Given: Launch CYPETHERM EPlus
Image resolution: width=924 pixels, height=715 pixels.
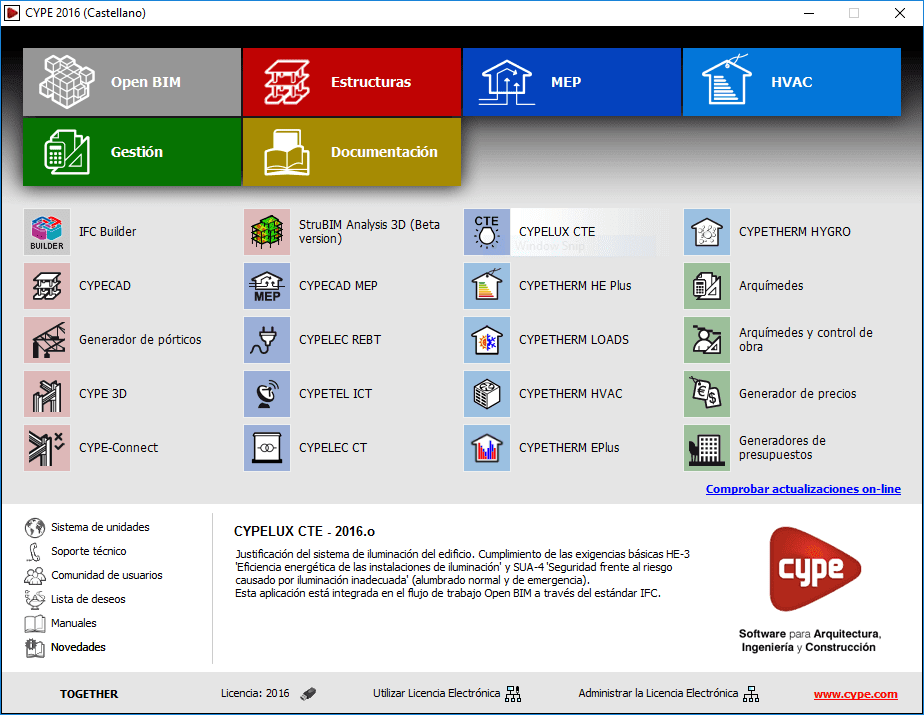Looking at the screenshot, I should click(486, 448).
